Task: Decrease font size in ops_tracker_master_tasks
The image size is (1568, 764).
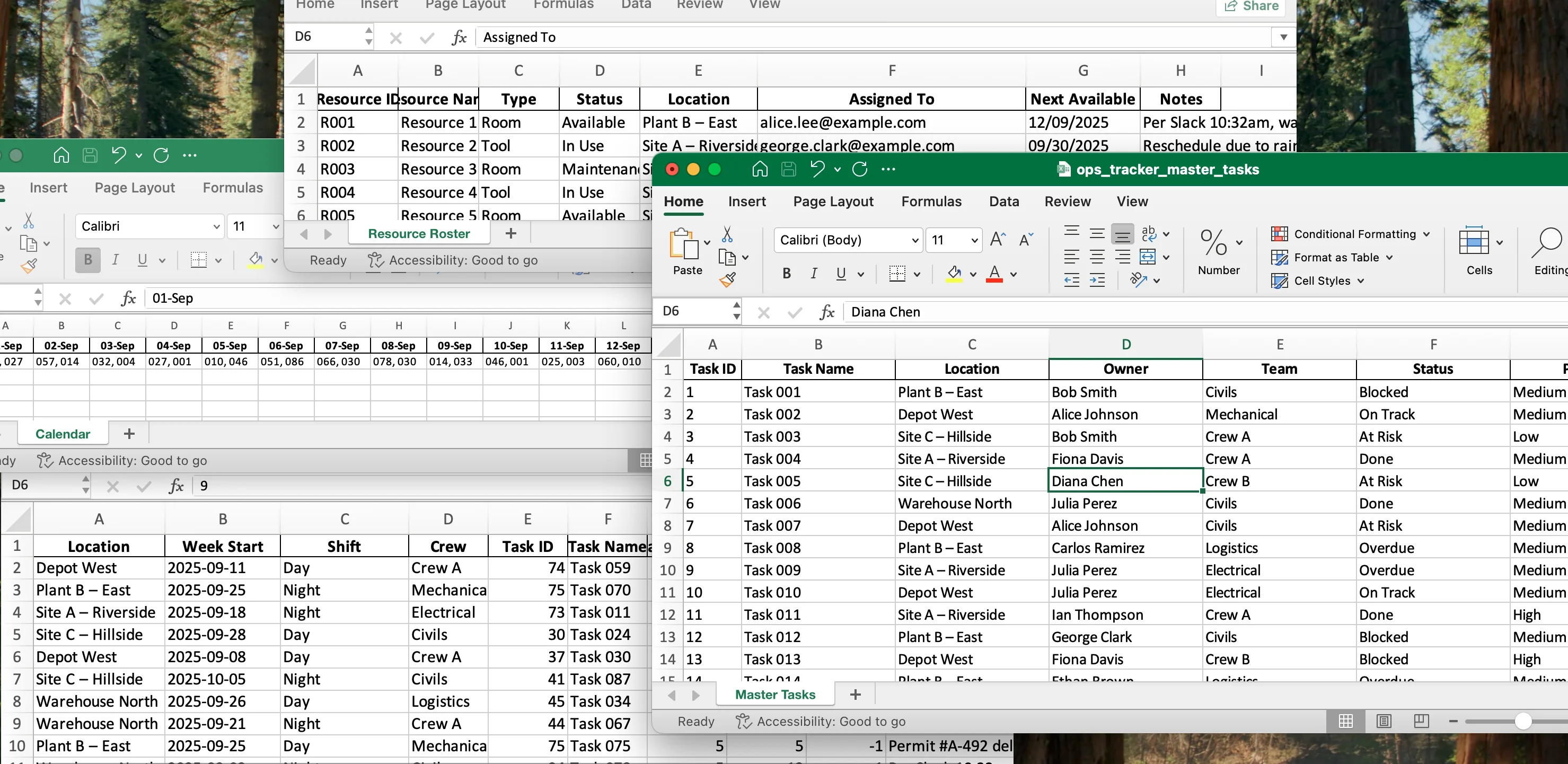Action: click(x=1026, y=239)
